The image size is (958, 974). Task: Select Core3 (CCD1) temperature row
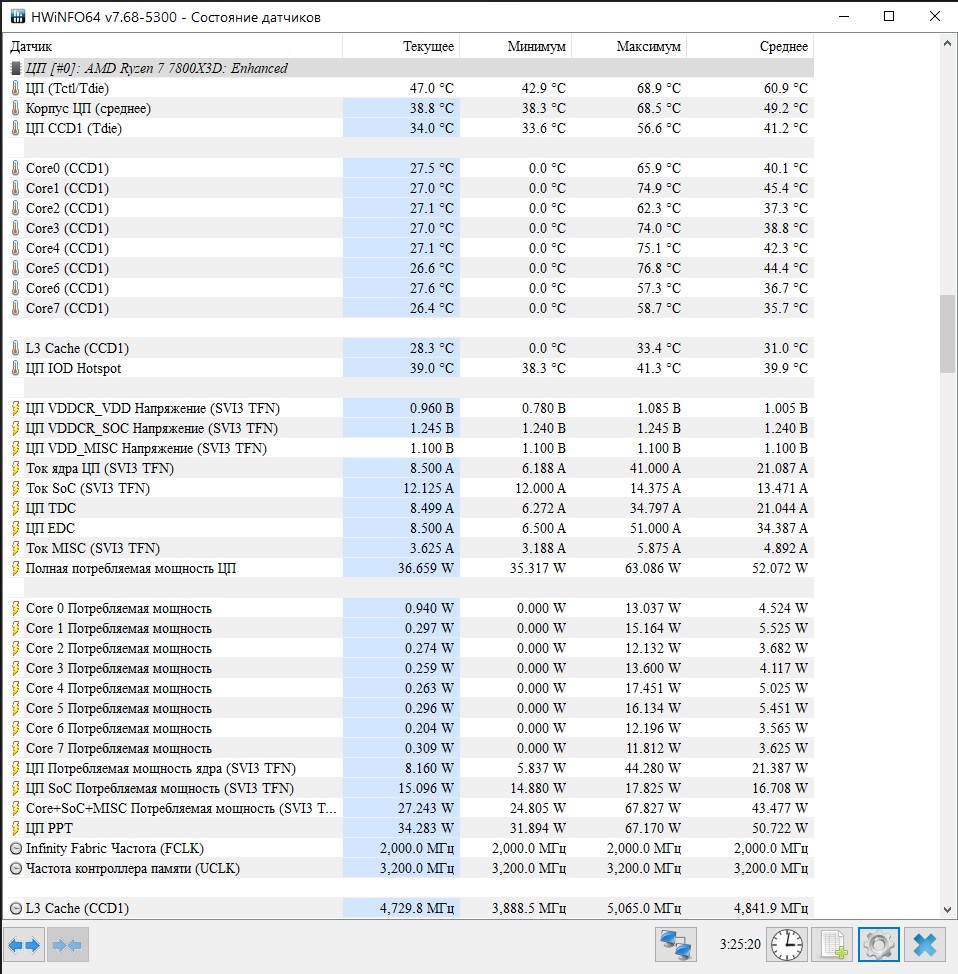point(411,229)
